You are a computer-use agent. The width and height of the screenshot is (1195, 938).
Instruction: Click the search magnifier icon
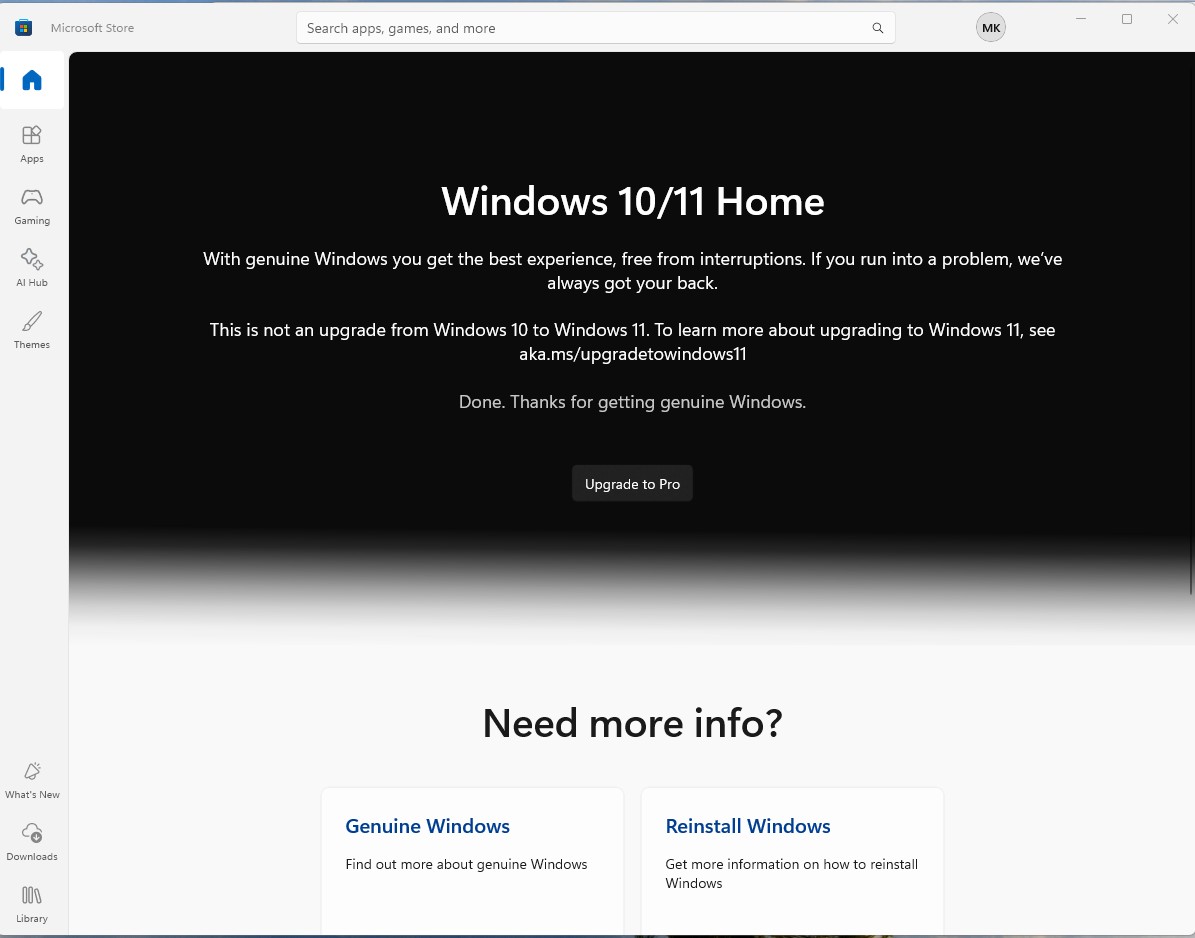pyautogui.click(x=877, y=28)
